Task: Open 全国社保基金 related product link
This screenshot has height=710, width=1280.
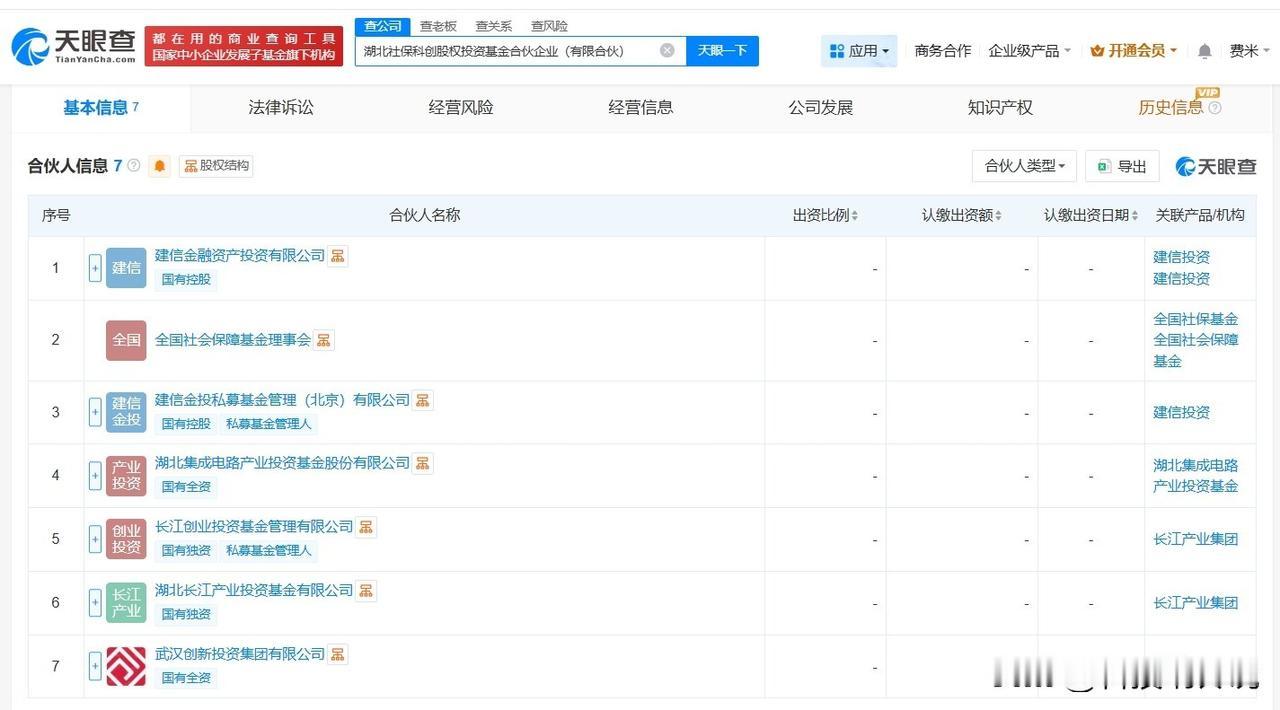Action: 1196,319
